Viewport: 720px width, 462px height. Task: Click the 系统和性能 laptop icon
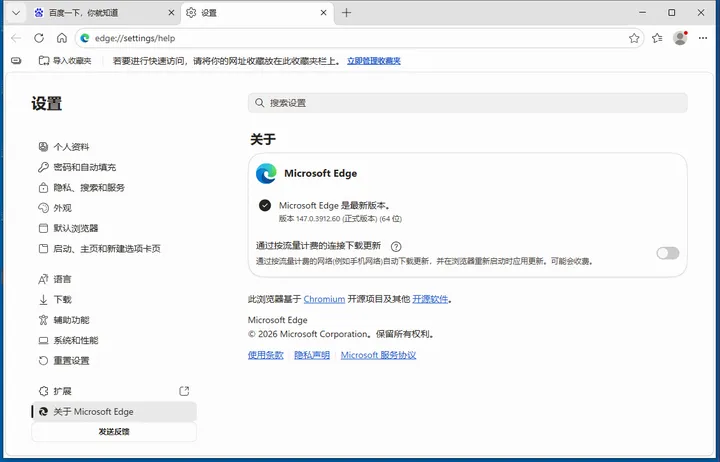coord(43,340)
